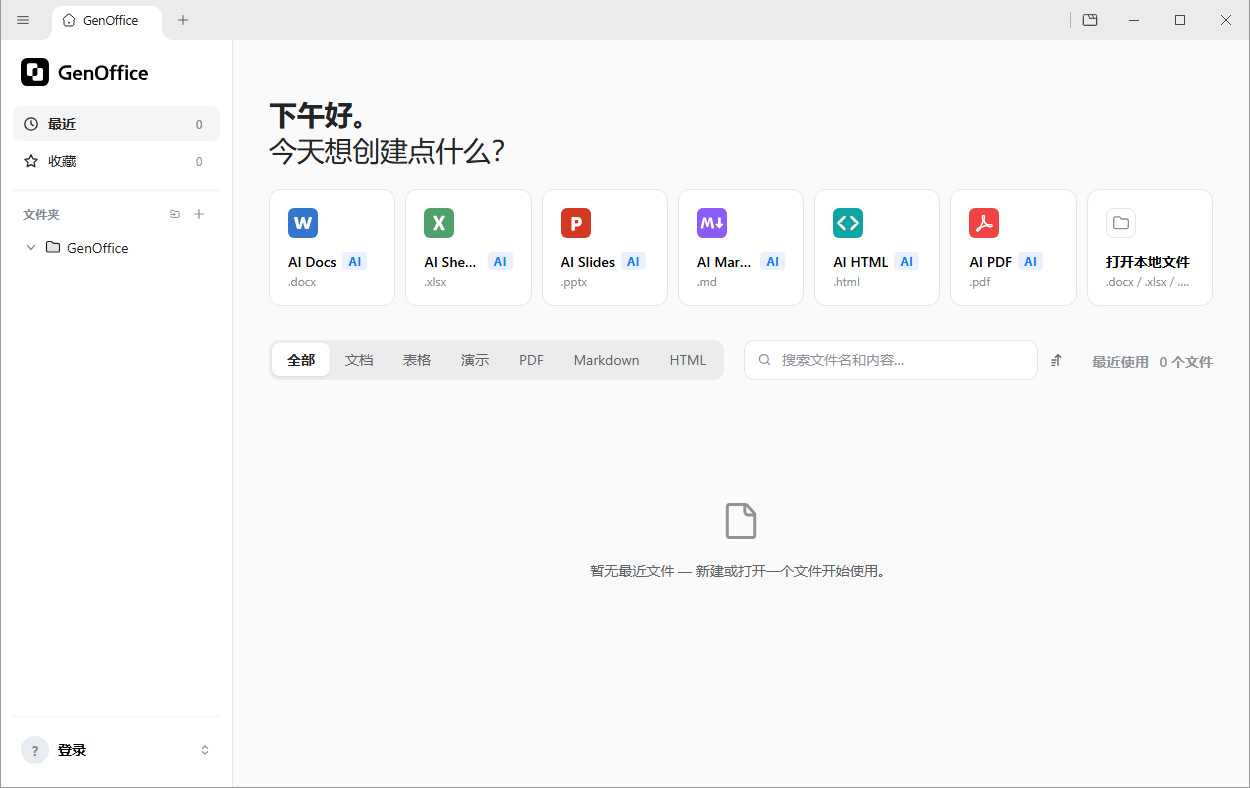Viewport: 1250px width, 788px height.
Task: Click the 暂无最近文件 empty message
Action: click(x=738, y=571)
